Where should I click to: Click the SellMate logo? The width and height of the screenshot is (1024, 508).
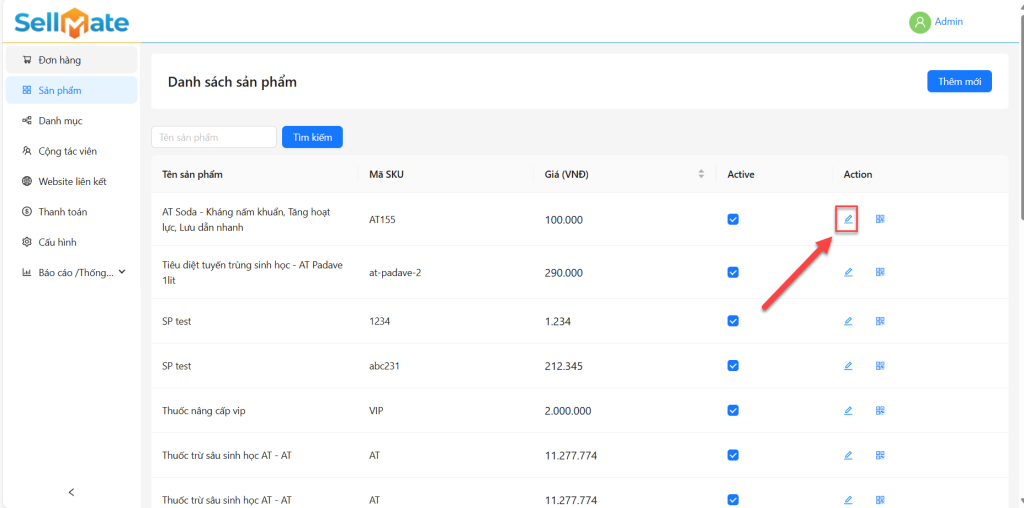click(72, 21)
